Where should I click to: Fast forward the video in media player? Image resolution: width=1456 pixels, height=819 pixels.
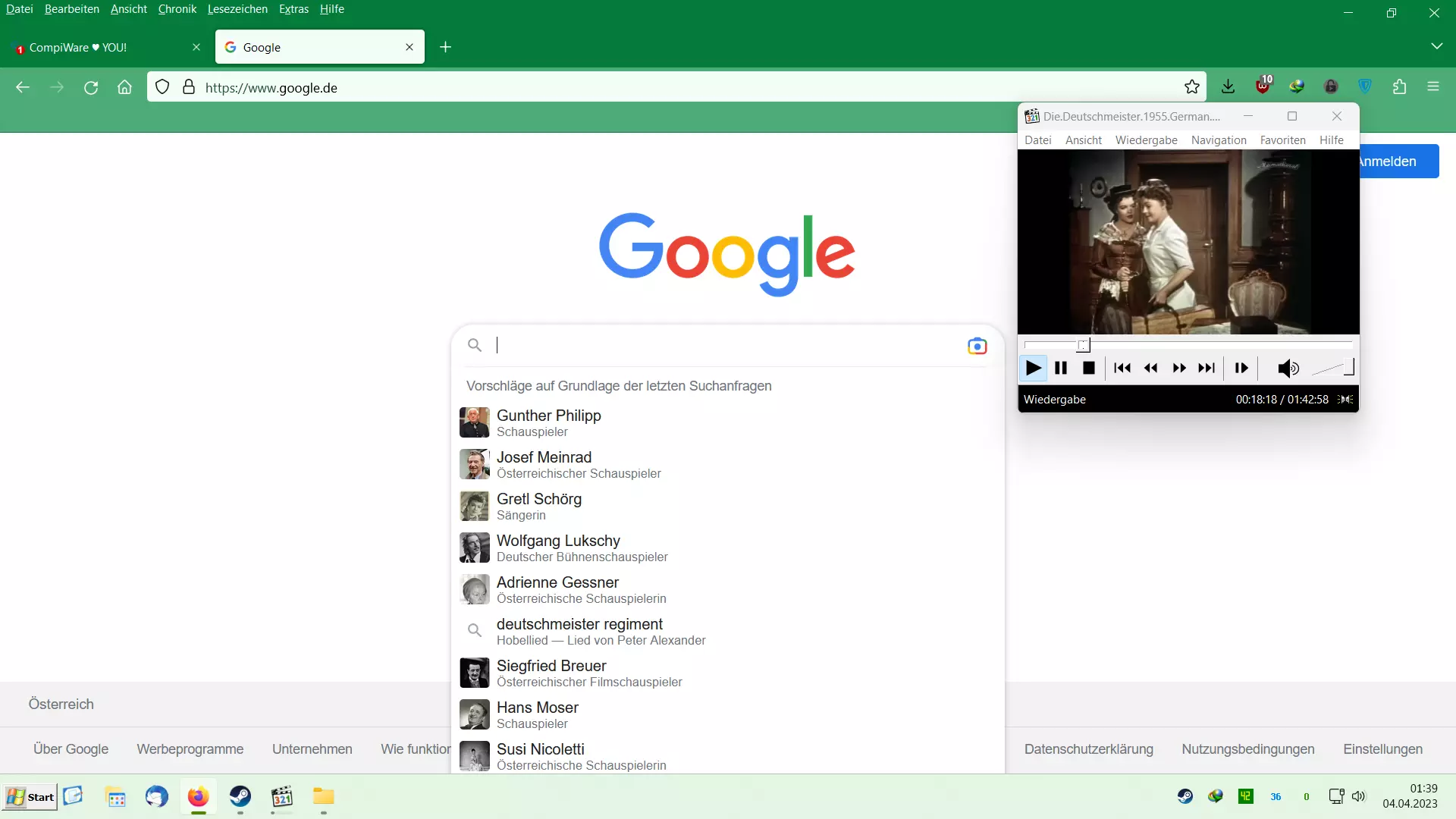pos(1179,369)
